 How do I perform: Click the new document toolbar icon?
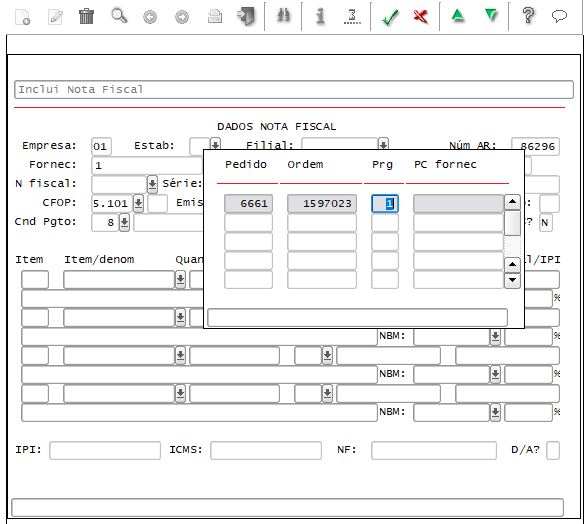click(22, 17)
